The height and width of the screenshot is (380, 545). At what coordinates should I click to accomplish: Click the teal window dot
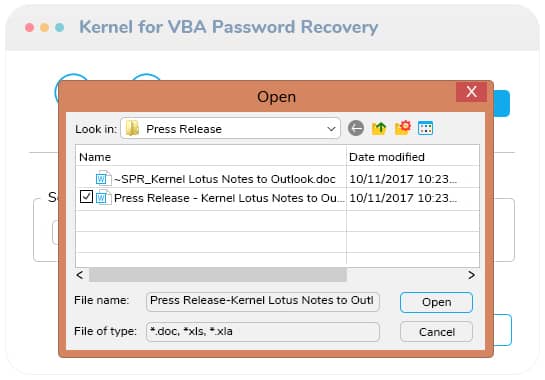pos(60,27)
